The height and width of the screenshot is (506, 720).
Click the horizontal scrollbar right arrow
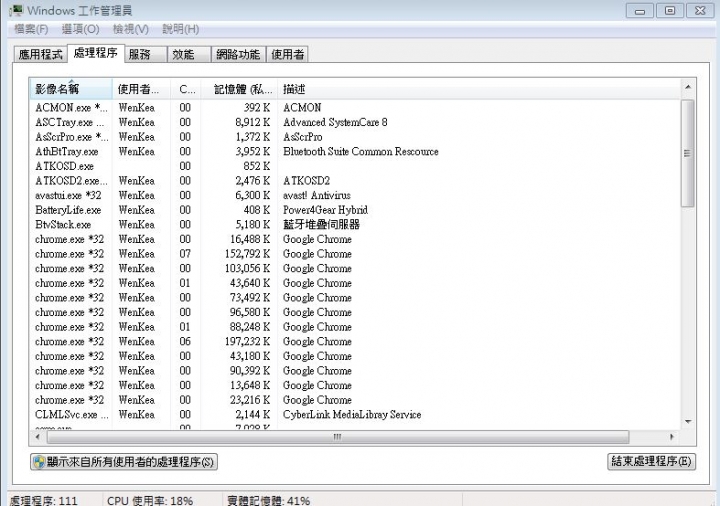[x=672, y=437]
